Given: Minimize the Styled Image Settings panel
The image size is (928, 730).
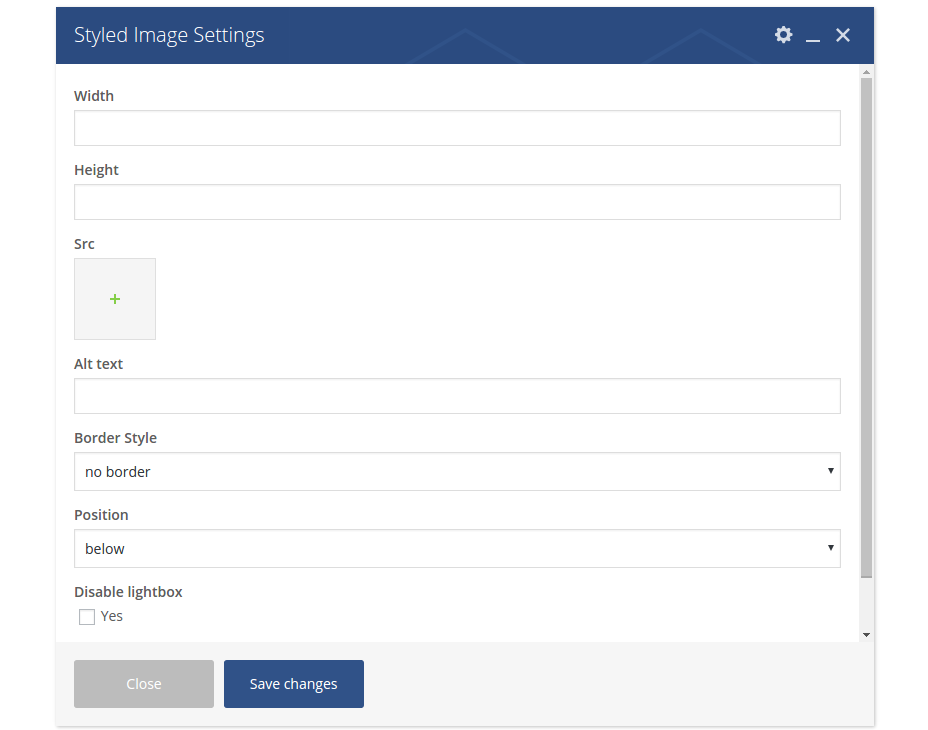Looking at the screenshot, I should [x=813, y=36].
